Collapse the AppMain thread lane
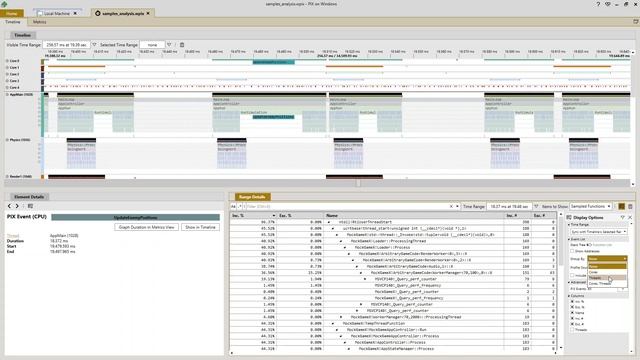Image resolution: width=640 pixels, height=360 pixels. (x=7, y=95)
